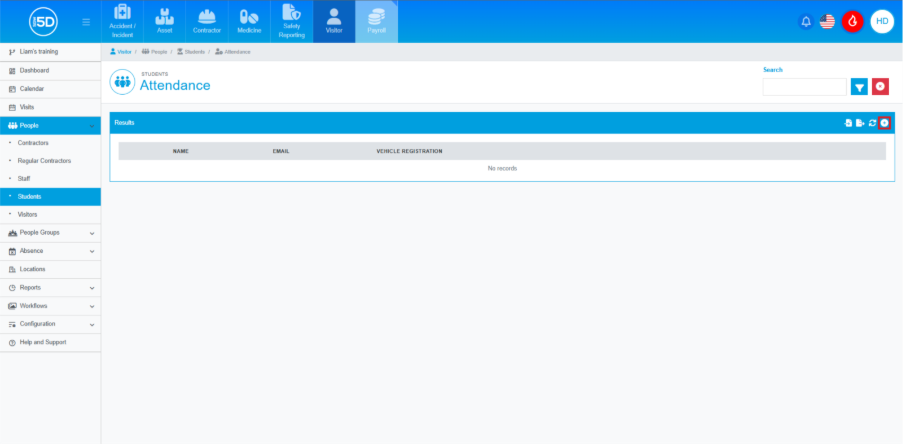Open the Contractor module
This screenshot has width=903, height=444.
tap(207, 21)
